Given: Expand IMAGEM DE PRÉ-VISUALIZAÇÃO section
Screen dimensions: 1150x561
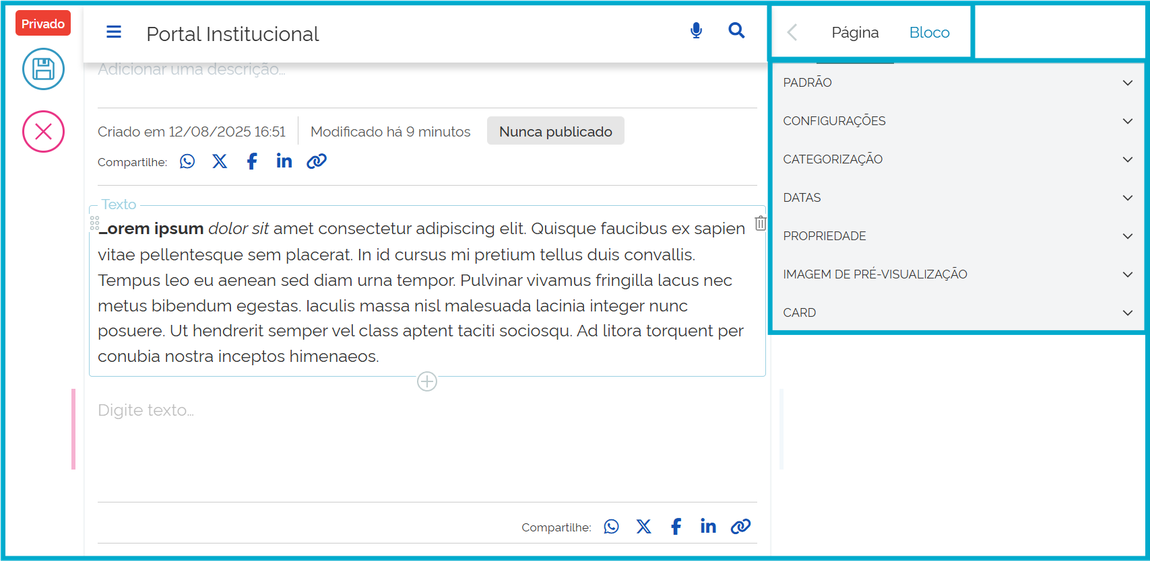Looking at the screenshot, I should pos(958,274).
